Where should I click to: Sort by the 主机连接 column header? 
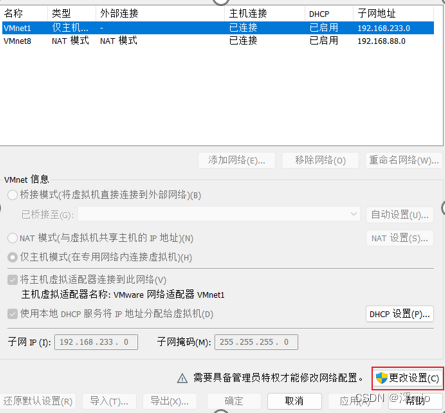pyautogui.click(x=265, y=14)
